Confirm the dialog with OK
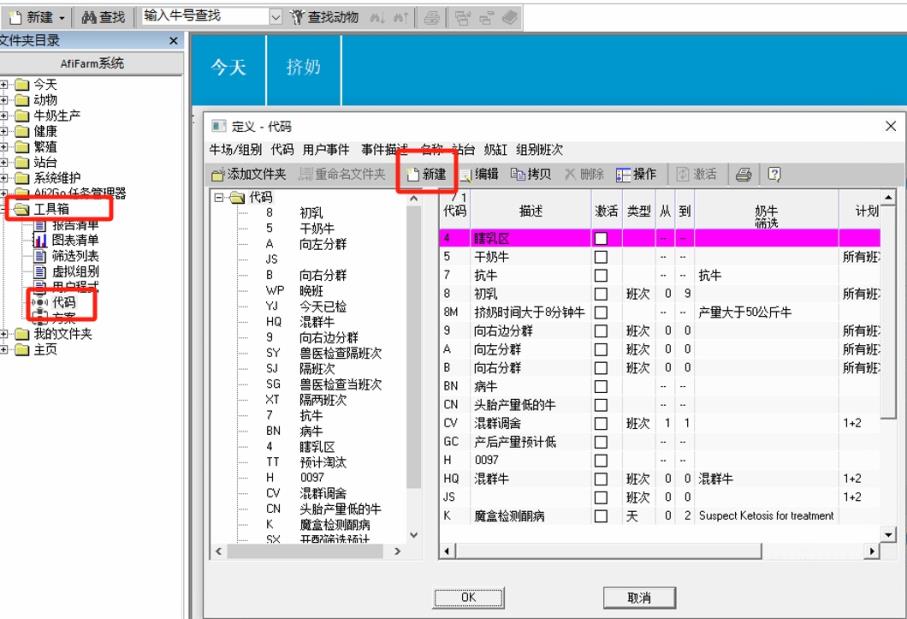The height and width of the screenshot is (619, 907). [469, 598]
